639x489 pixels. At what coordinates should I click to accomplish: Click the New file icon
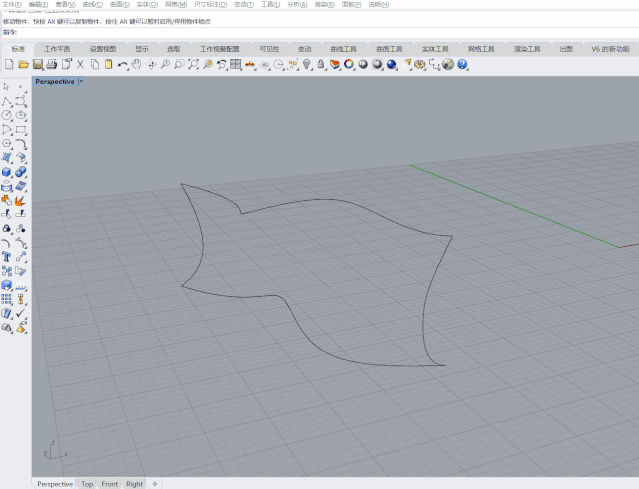coord(9,64)
